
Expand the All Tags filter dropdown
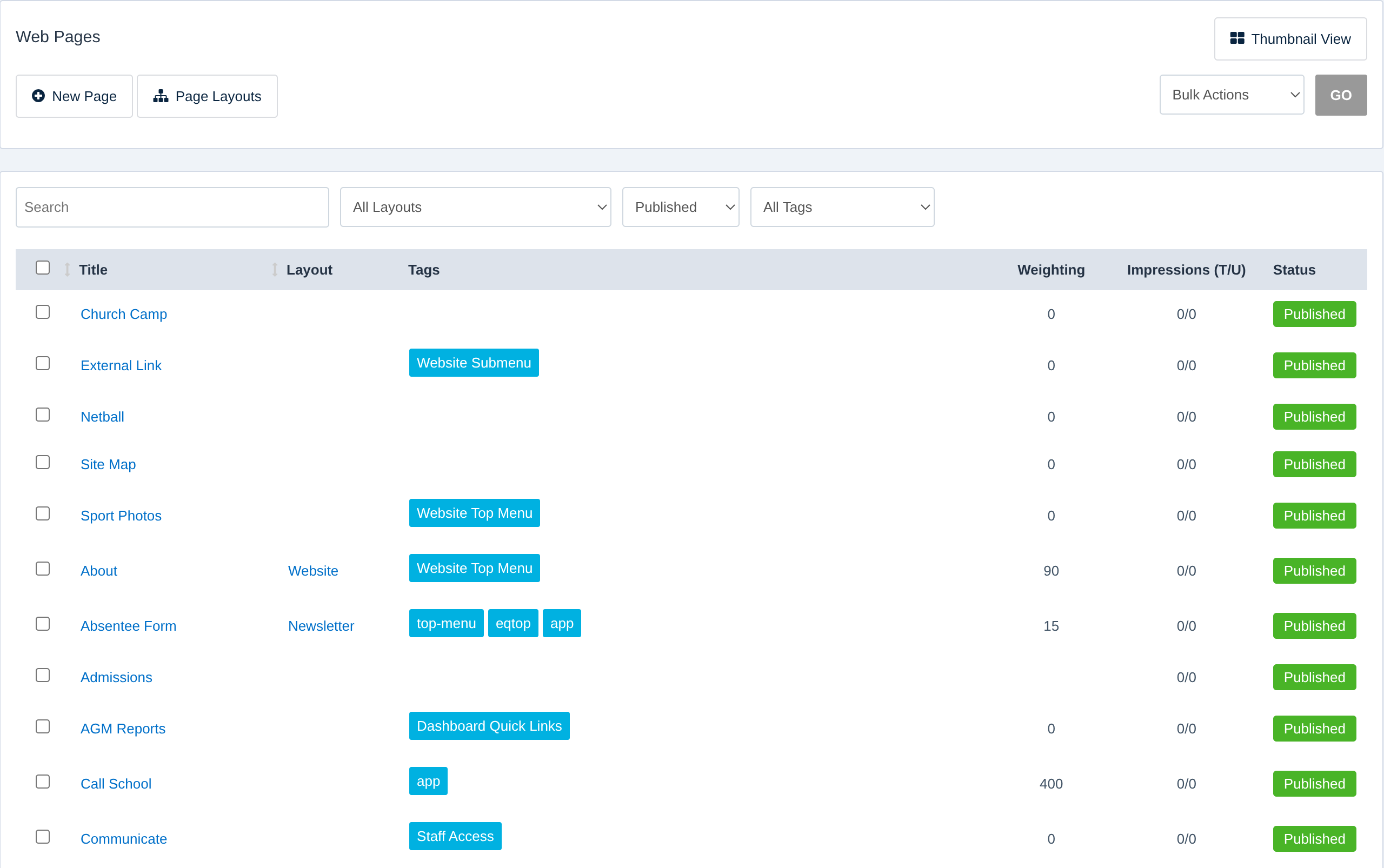tap(842, 207)
